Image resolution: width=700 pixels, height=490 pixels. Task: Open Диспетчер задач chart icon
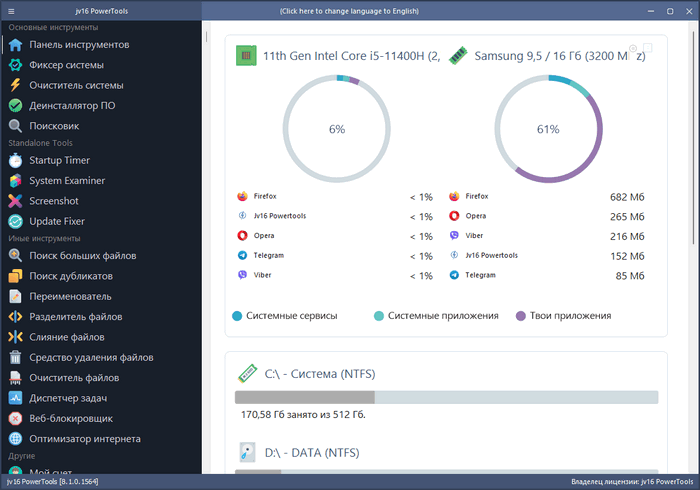tap(16, 398)
